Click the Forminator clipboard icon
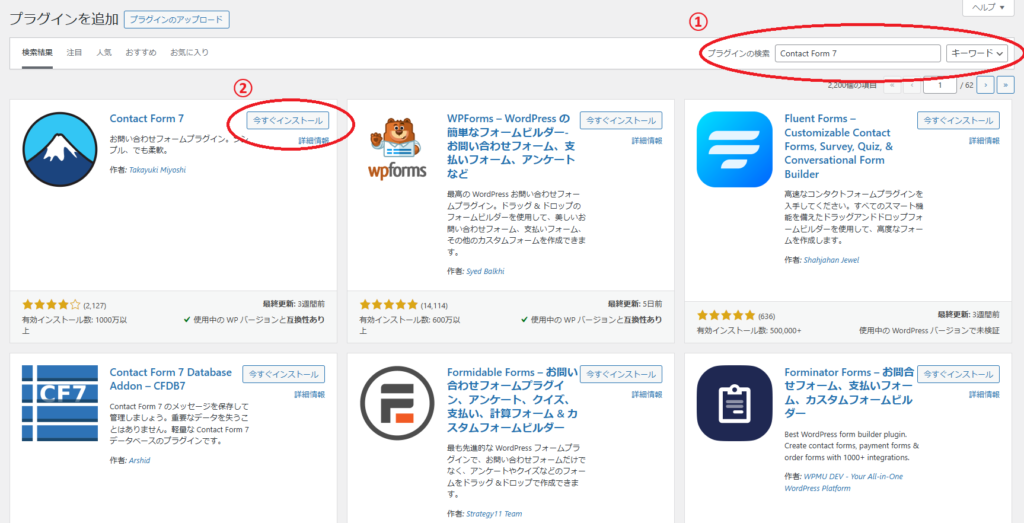1024x523 pixels. 735,403
